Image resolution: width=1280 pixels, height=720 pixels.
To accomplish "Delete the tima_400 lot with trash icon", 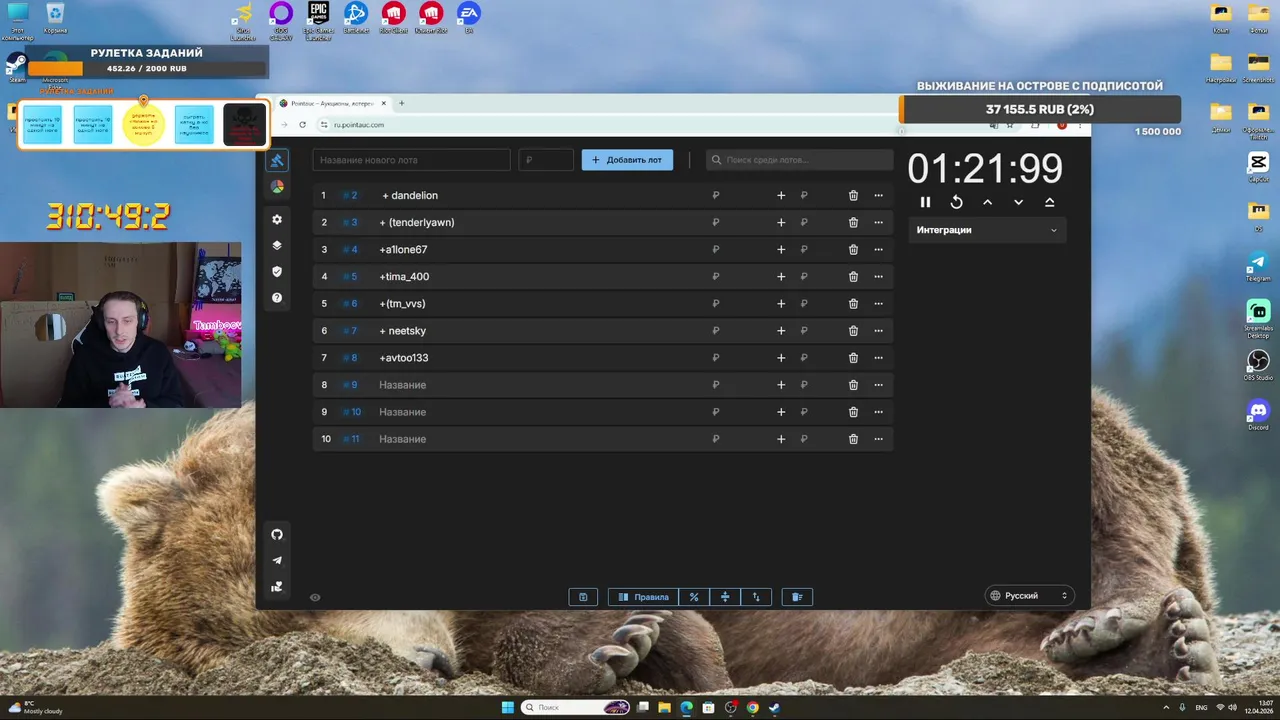I will 853,277.
